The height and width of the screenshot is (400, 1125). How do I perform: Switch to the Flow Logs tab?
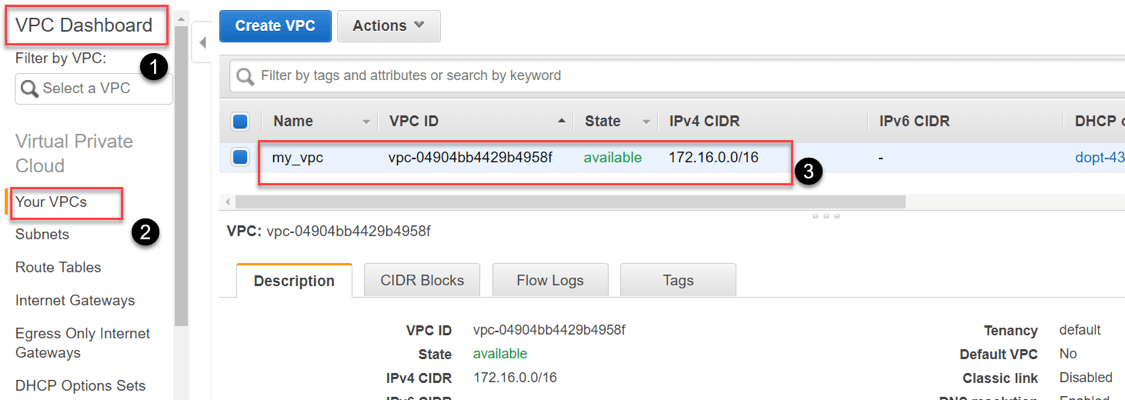pos(549,281)
